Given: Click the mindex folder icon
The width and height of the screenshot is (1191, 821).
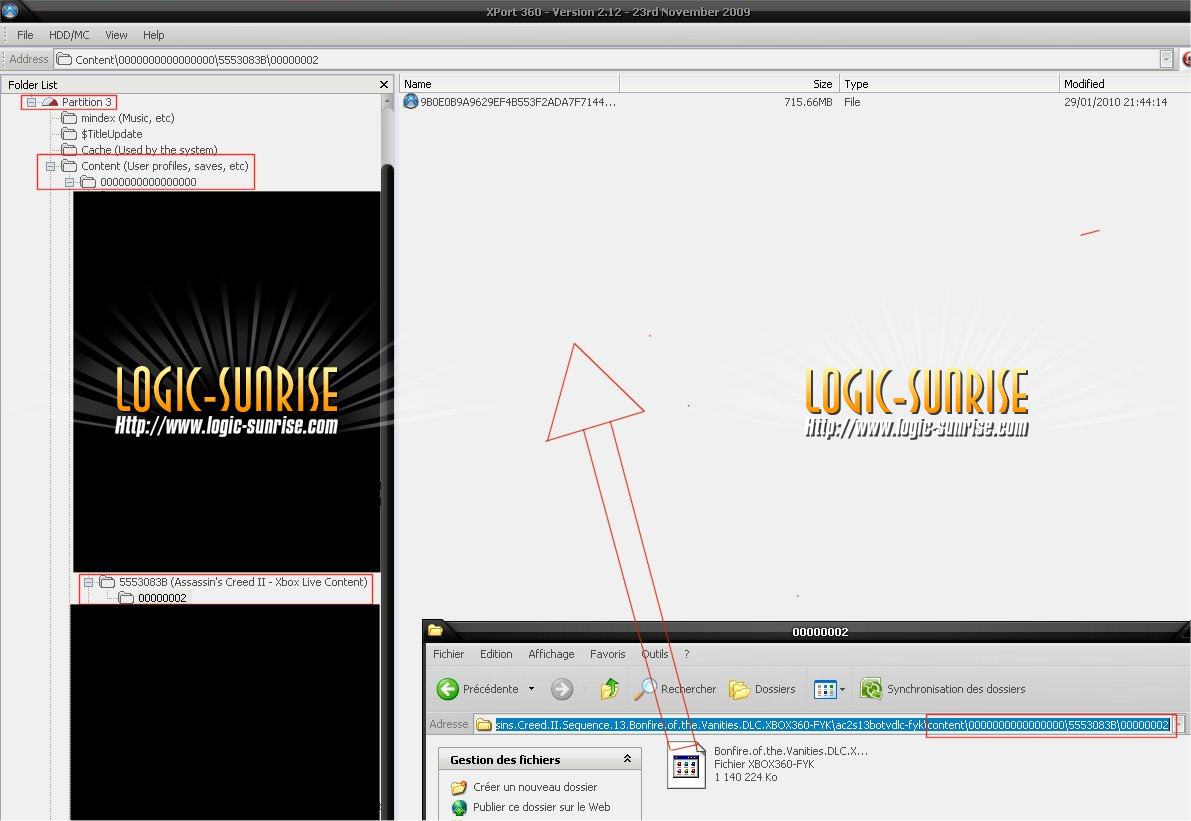Looking at the screenshot, I should tap(69, 118).
